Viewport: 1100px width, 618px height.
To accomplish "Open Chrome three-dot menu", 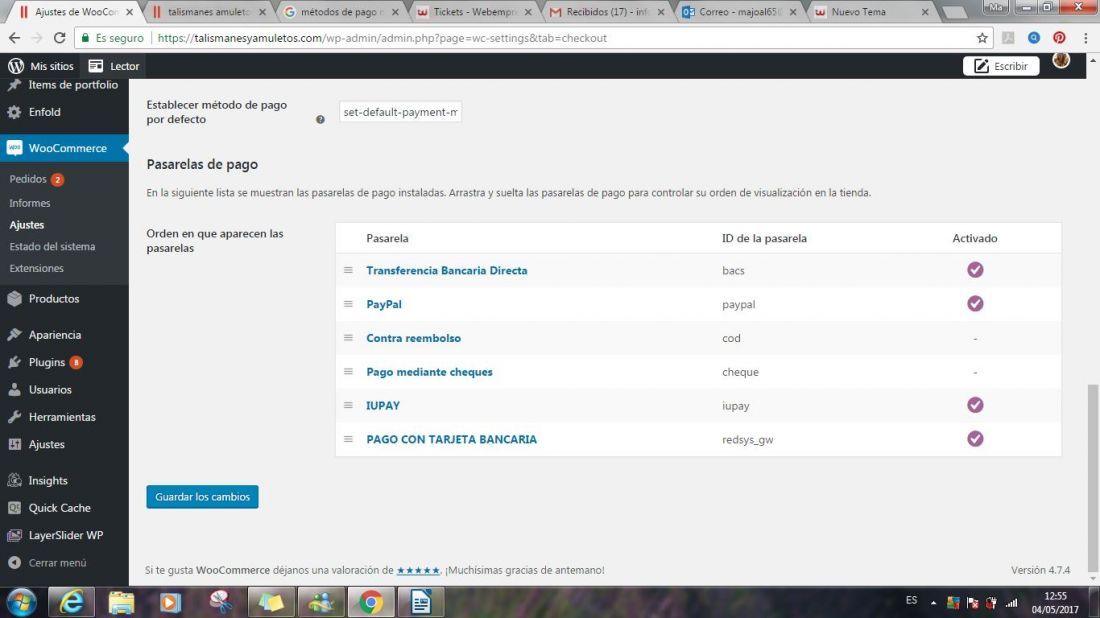I will pos(1085,38).
